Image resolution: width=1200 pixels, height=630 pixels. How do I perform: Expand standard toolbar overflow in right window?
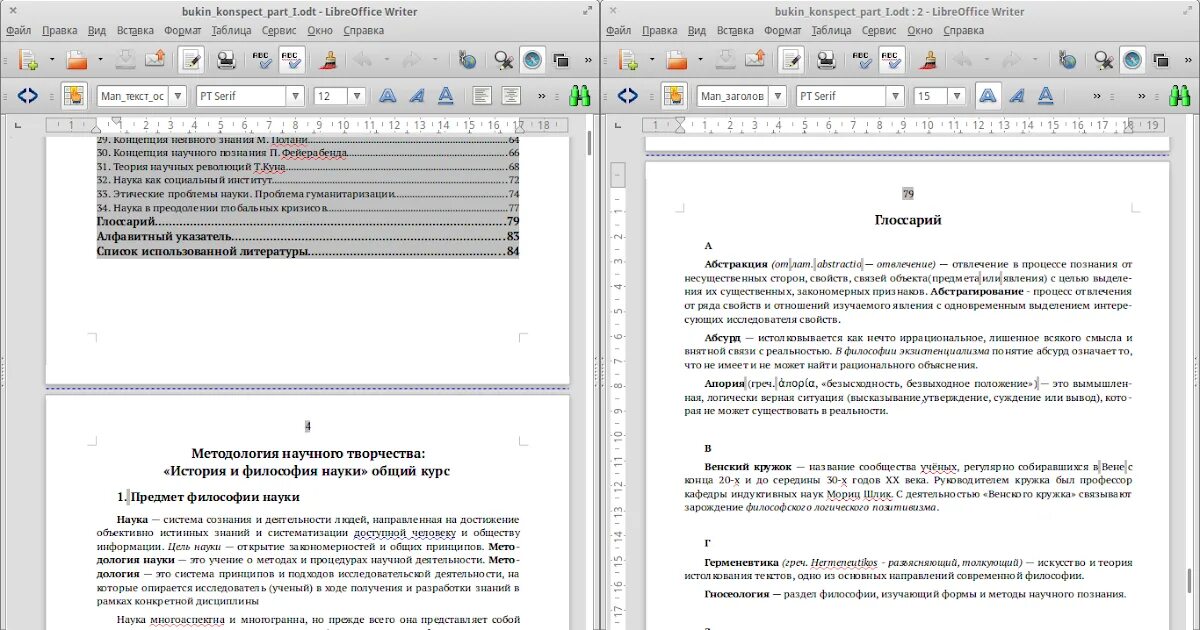1186,60
